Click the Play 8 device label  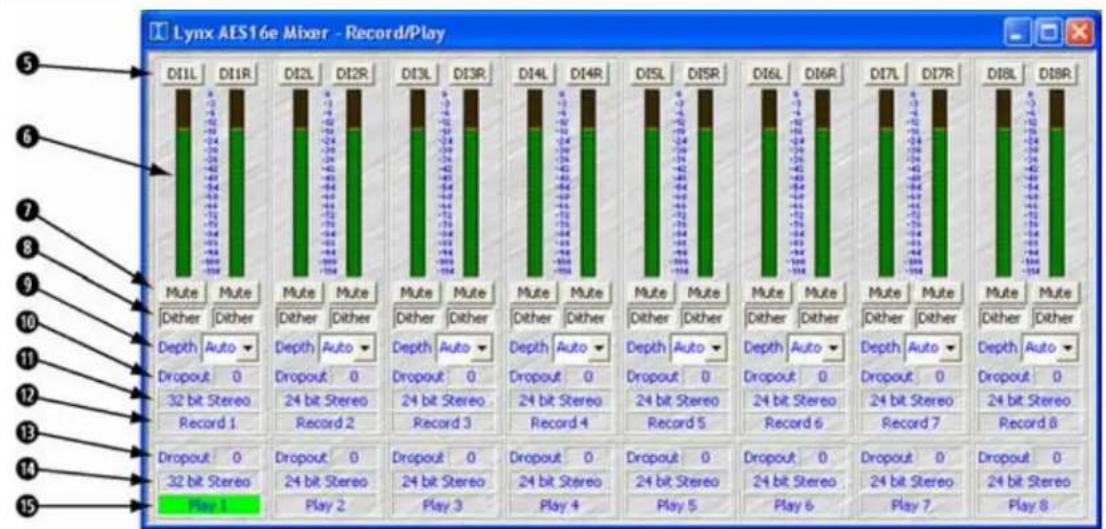point(1030,504)
